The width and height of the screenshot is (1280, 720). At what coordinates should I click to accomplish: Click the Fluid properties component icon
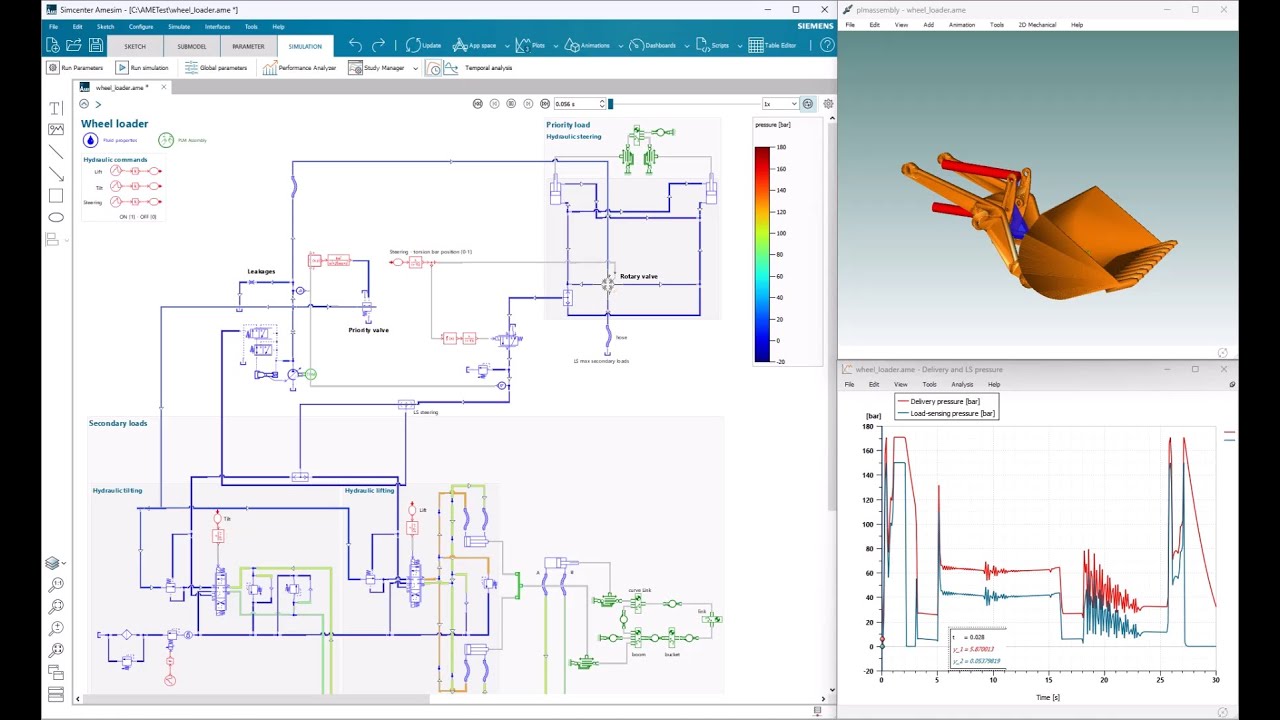(x=90, y=140)
